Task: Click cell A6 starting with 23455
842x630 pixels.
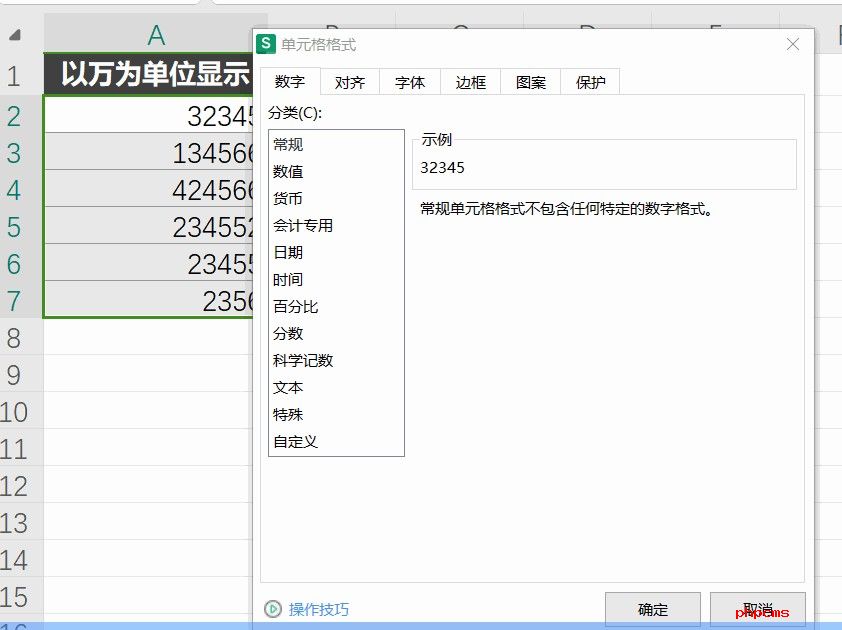Action: 148,264
